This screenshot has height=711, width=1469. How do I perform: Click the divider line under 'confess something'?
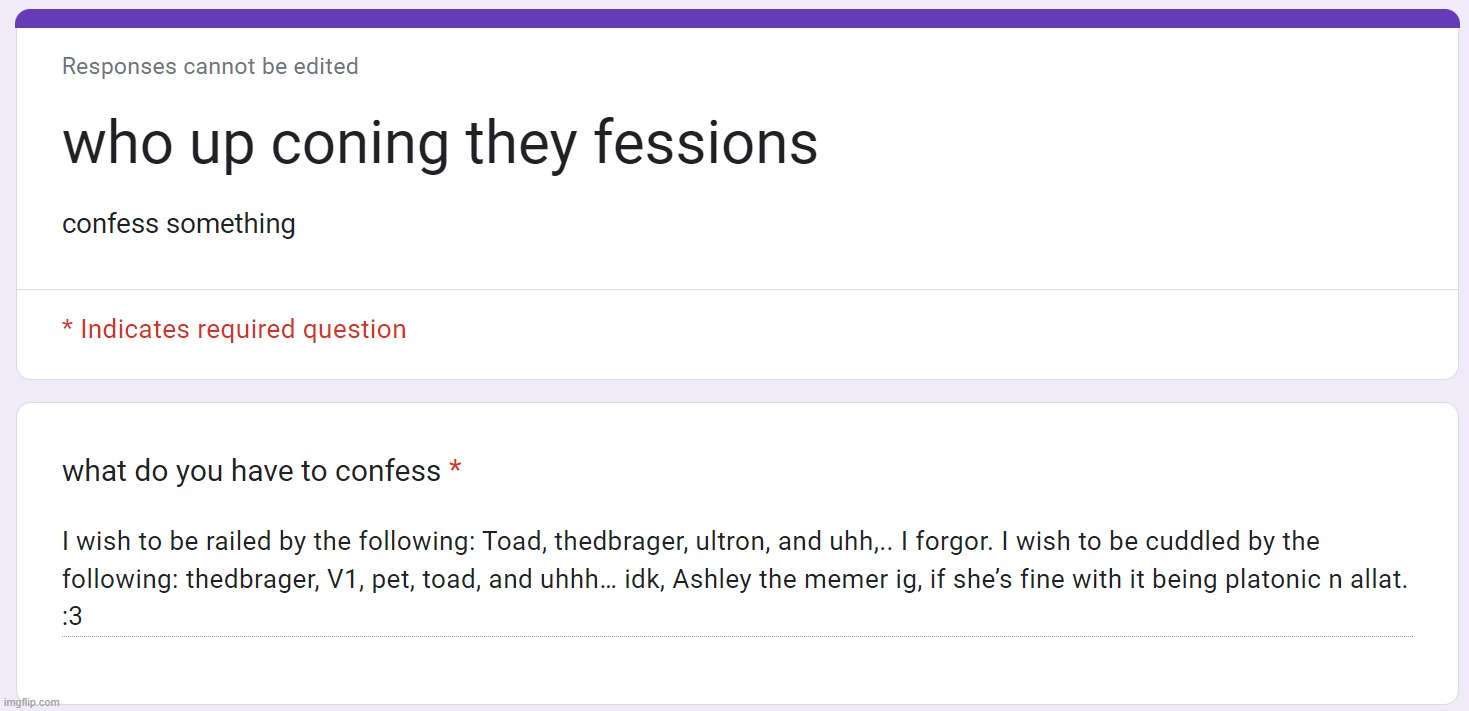pos(737,290)
